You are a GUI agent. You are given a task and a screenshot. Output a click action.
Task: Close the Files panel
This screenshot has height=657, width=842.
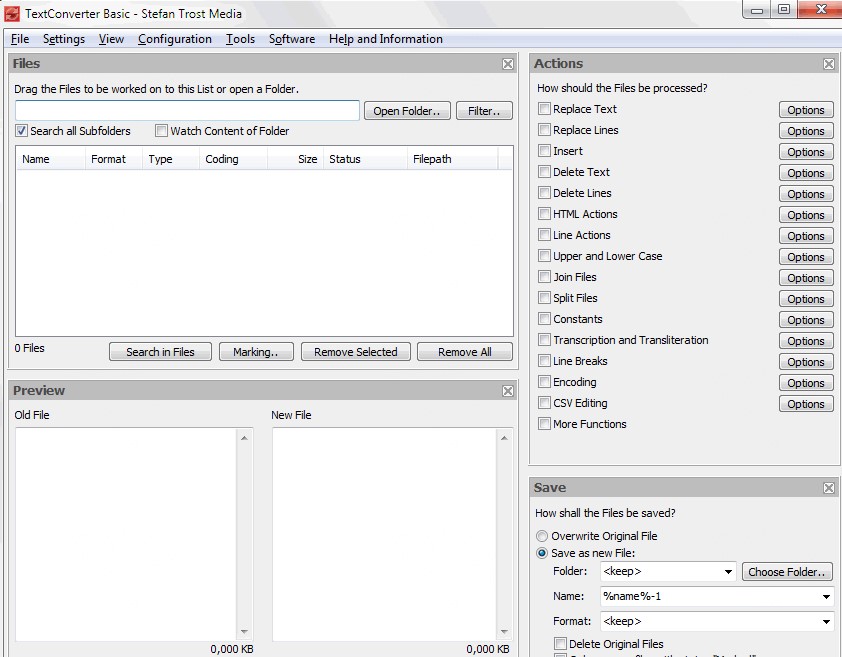point(508,64)
